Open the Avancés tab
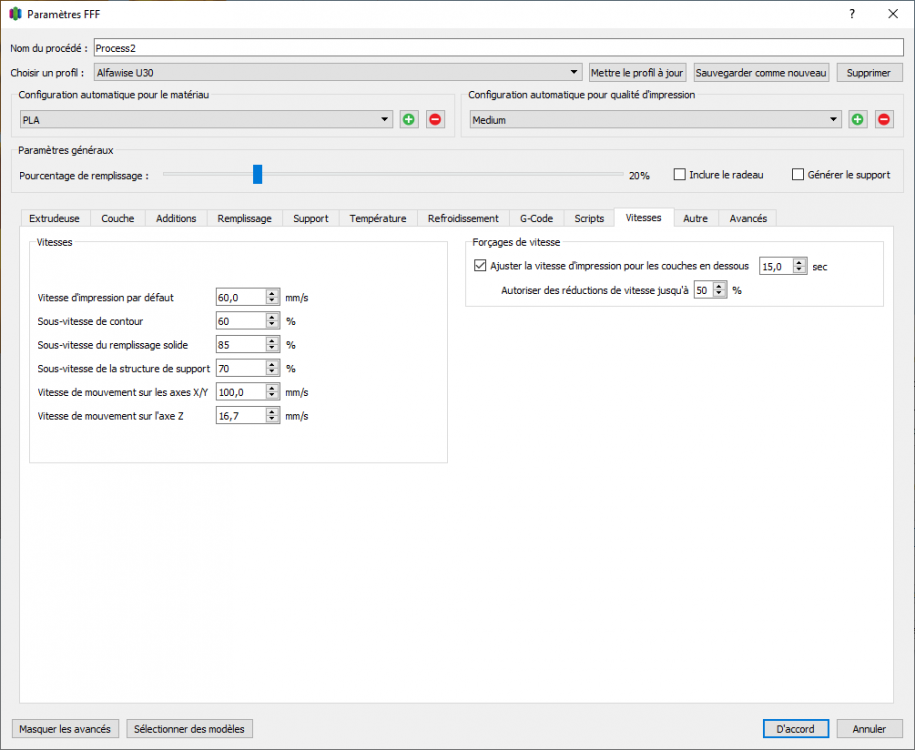This screenshot has height=750, width=915. pos(748,218)
